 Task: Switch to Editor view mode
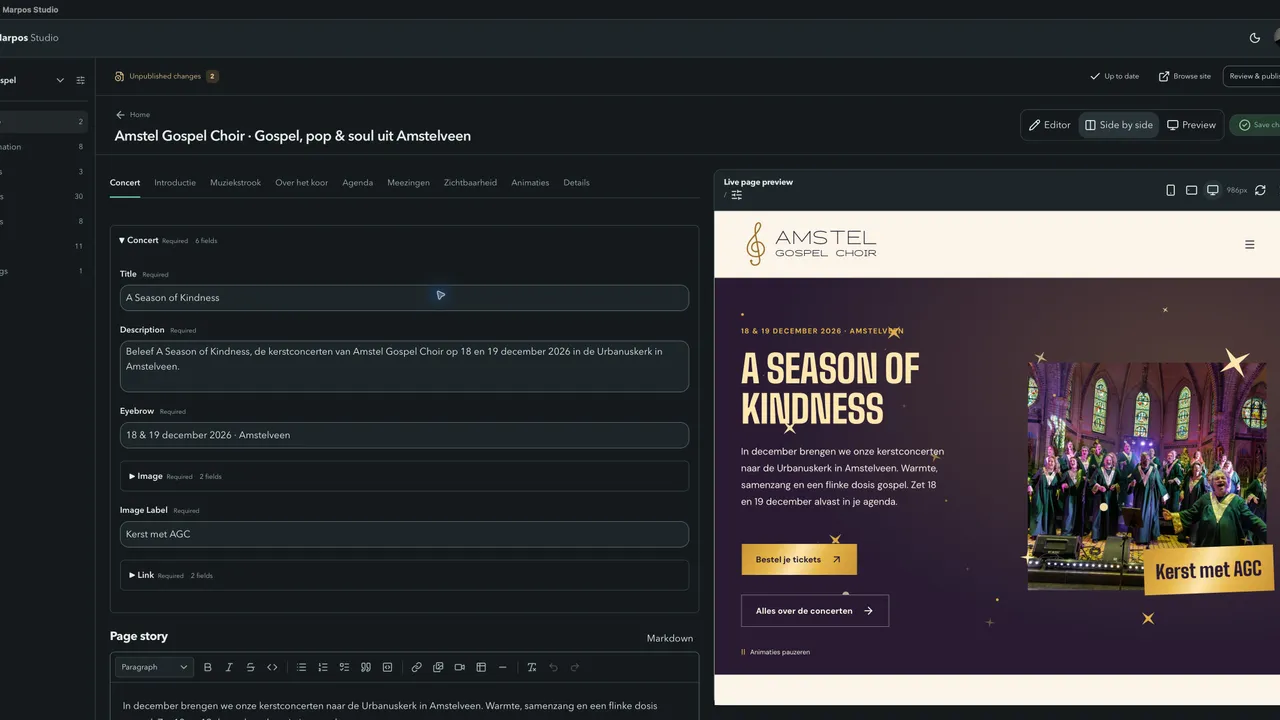(1050, 125)
